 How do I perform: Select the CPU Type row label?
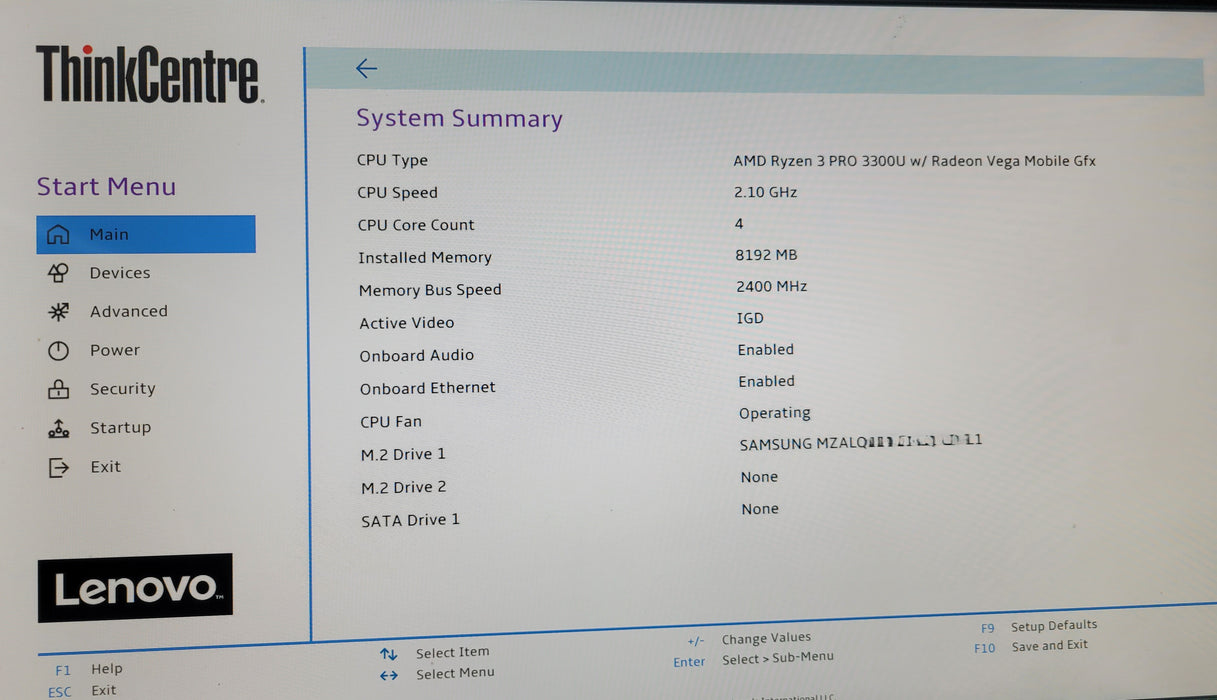[x=392, y=160]
